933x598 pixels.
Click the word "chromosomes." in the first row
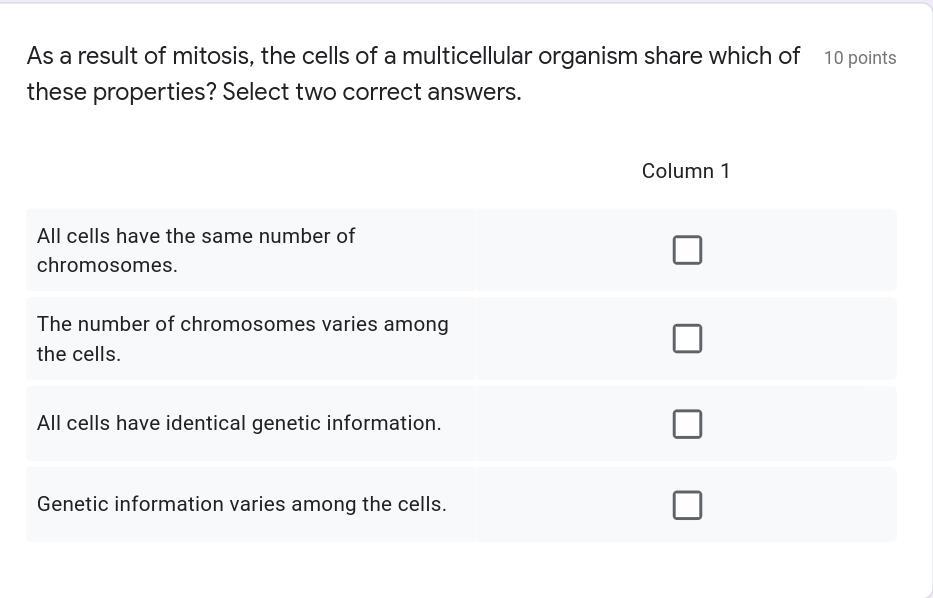(107, 265)
